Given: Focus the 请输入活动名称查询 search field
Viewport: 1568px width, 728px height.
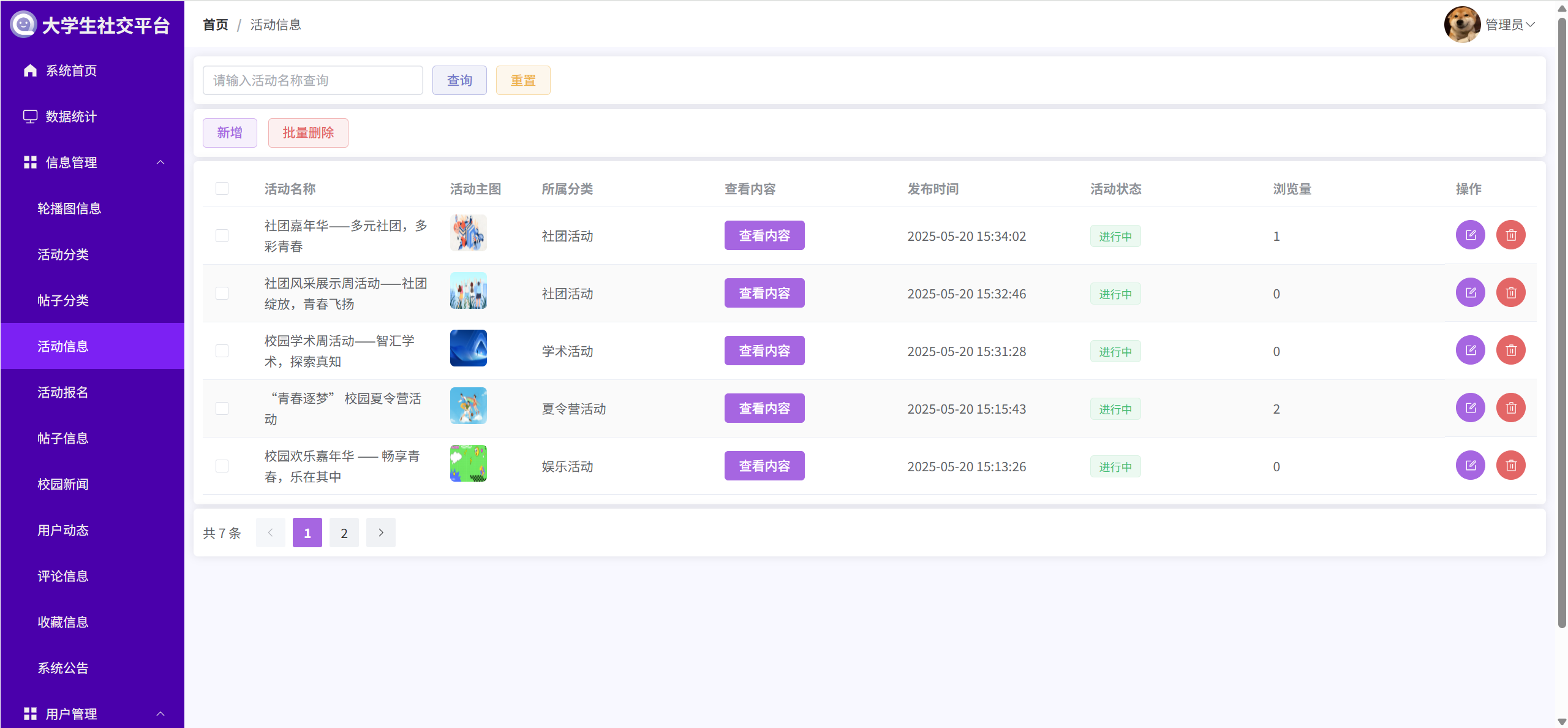Looking at the screenshot, I should [x=312, y=80].
